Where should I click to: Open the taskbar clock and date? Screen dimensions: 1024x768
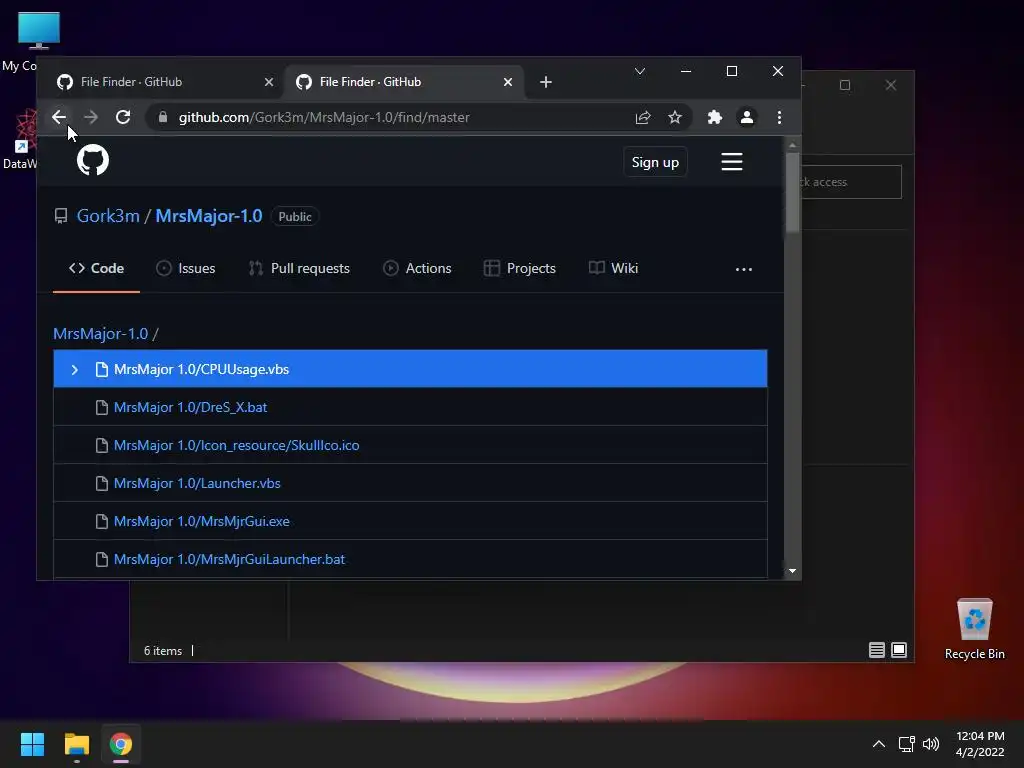coord(980,744)
